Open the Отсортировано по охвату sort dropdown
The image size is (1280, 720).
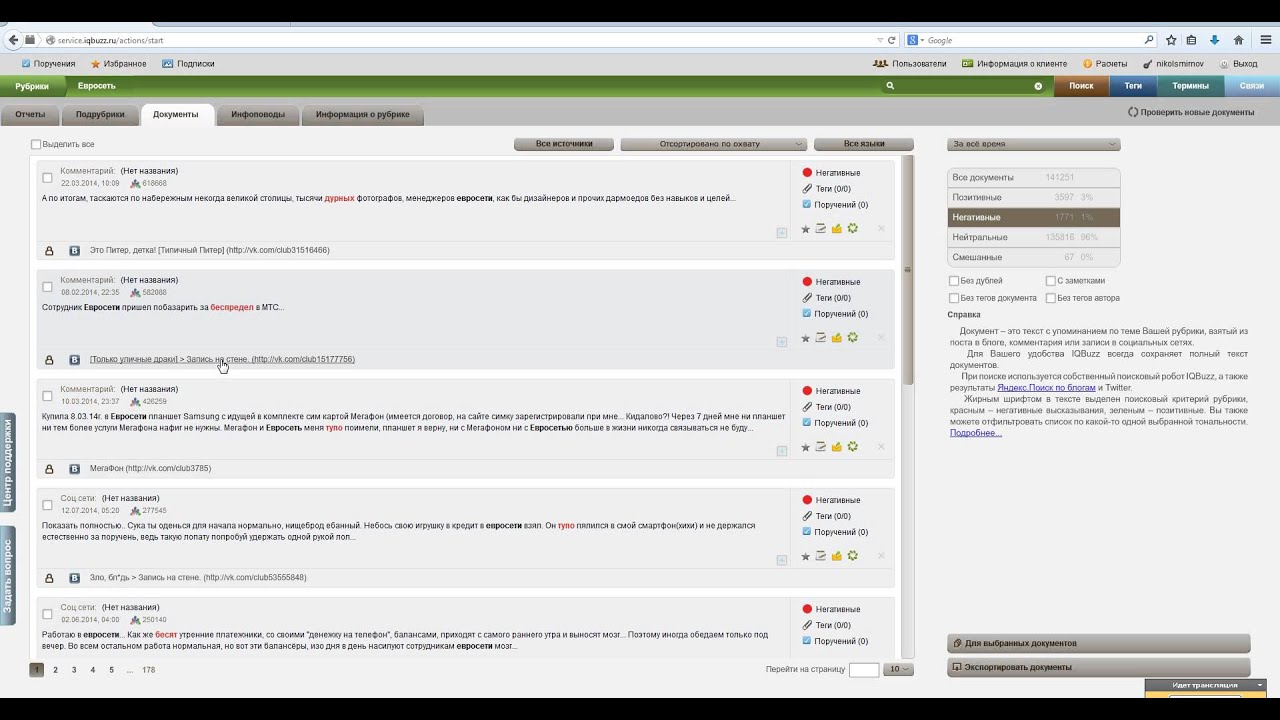click(713, 144)
